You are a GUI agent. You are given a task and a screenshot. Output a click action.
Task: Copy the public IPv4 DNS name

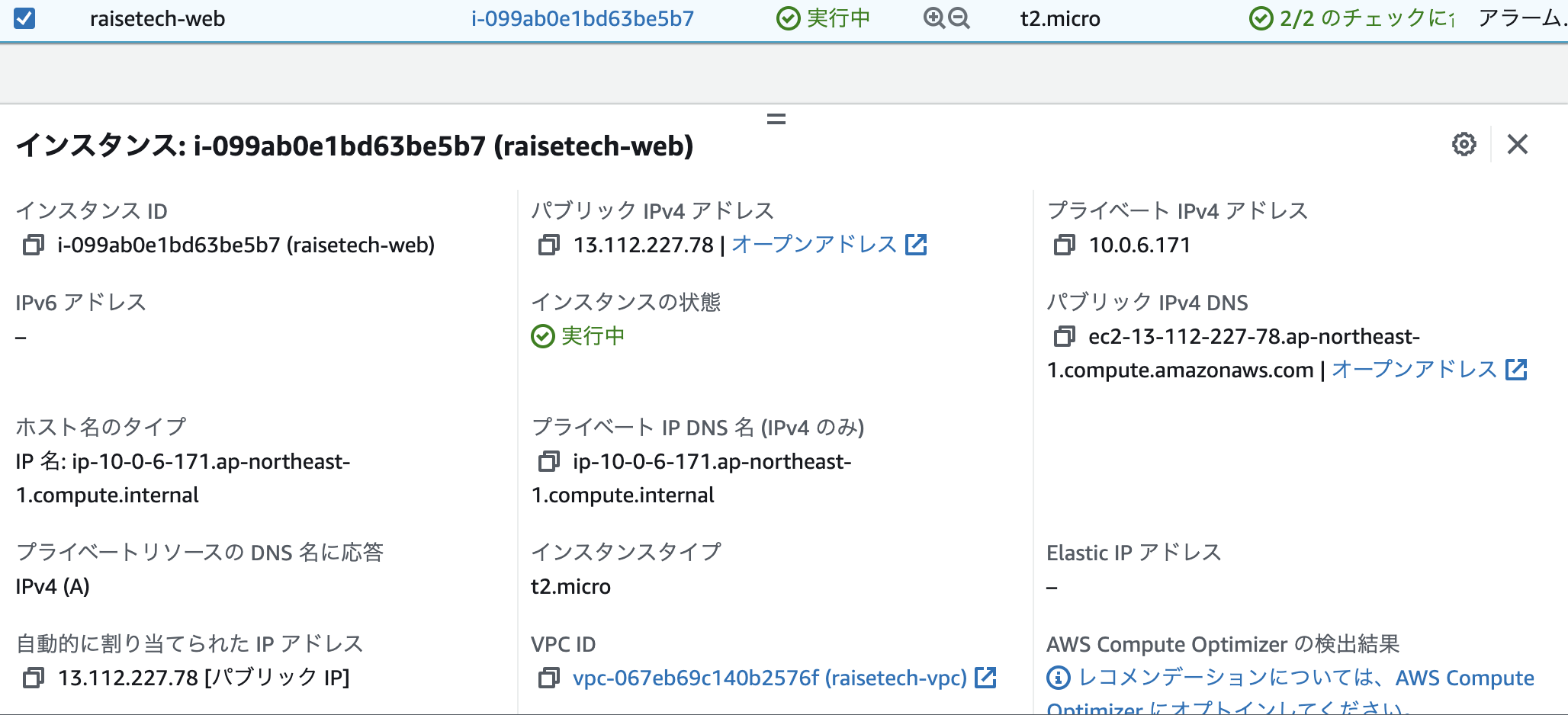pyautogui.click(x=1064, y=337)
